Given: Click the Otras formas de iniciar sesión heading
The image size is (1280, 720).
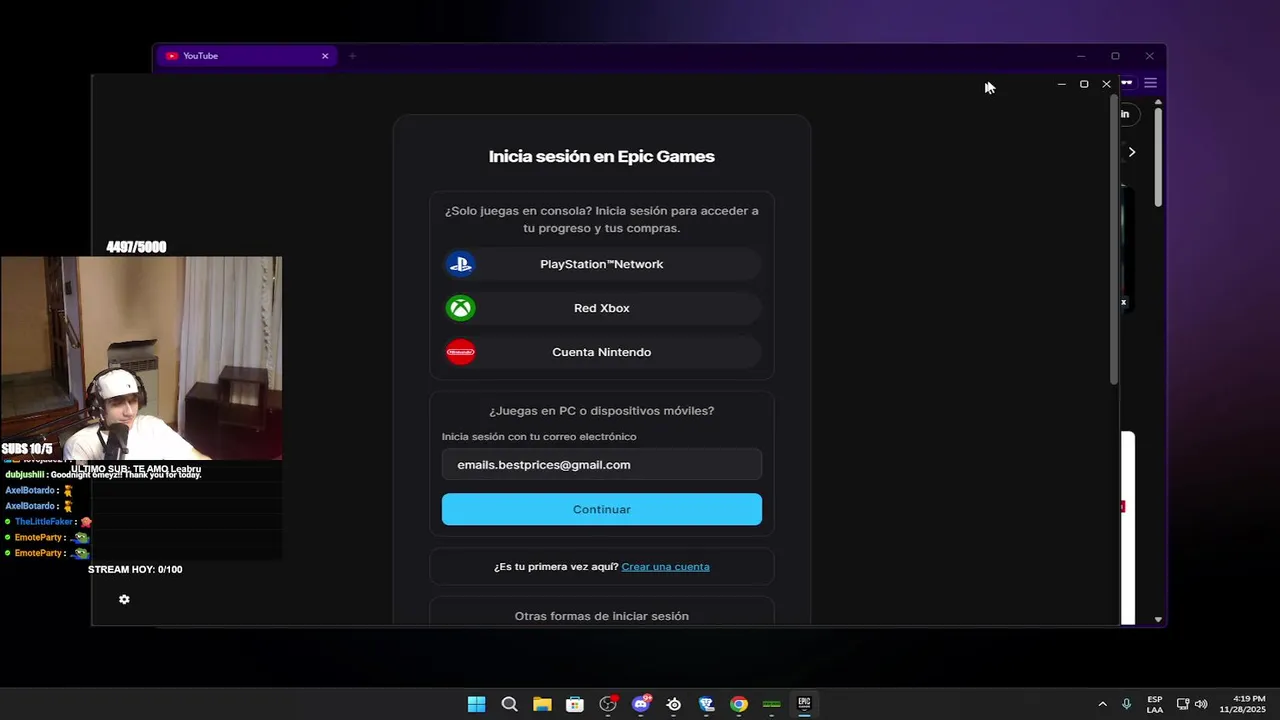Looking at the screenshot, I should pyautogui.click(x=601, y=616).
